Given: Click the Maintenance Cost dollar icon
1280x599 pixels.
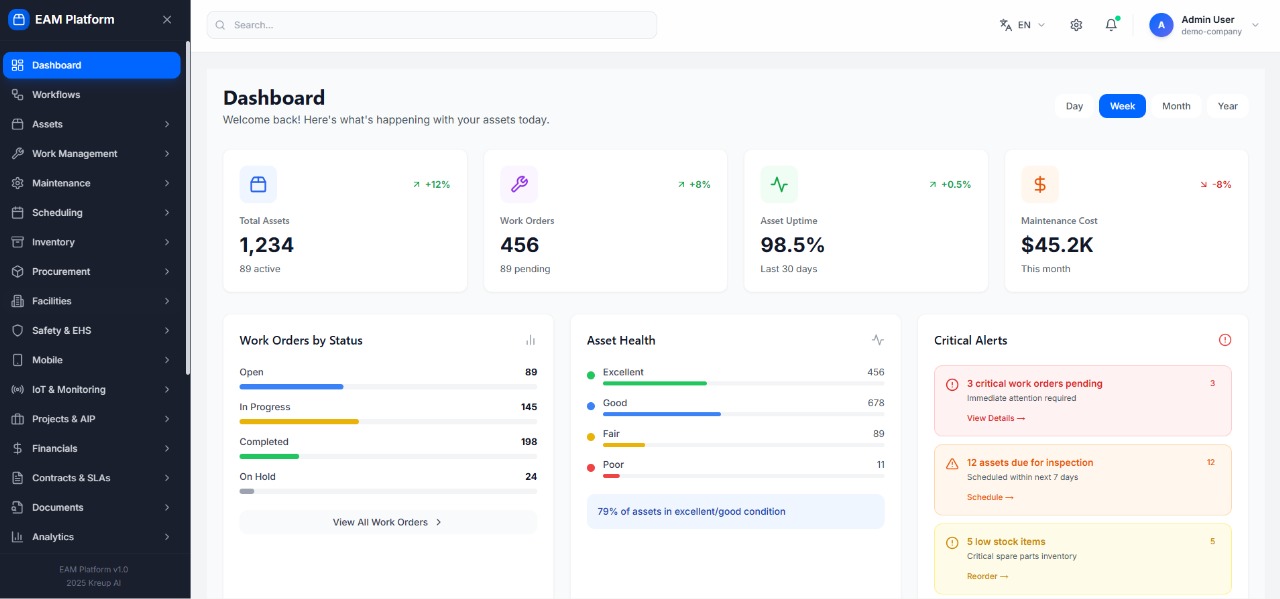Looking at the screenshot, I should (x=1040, y=184).
